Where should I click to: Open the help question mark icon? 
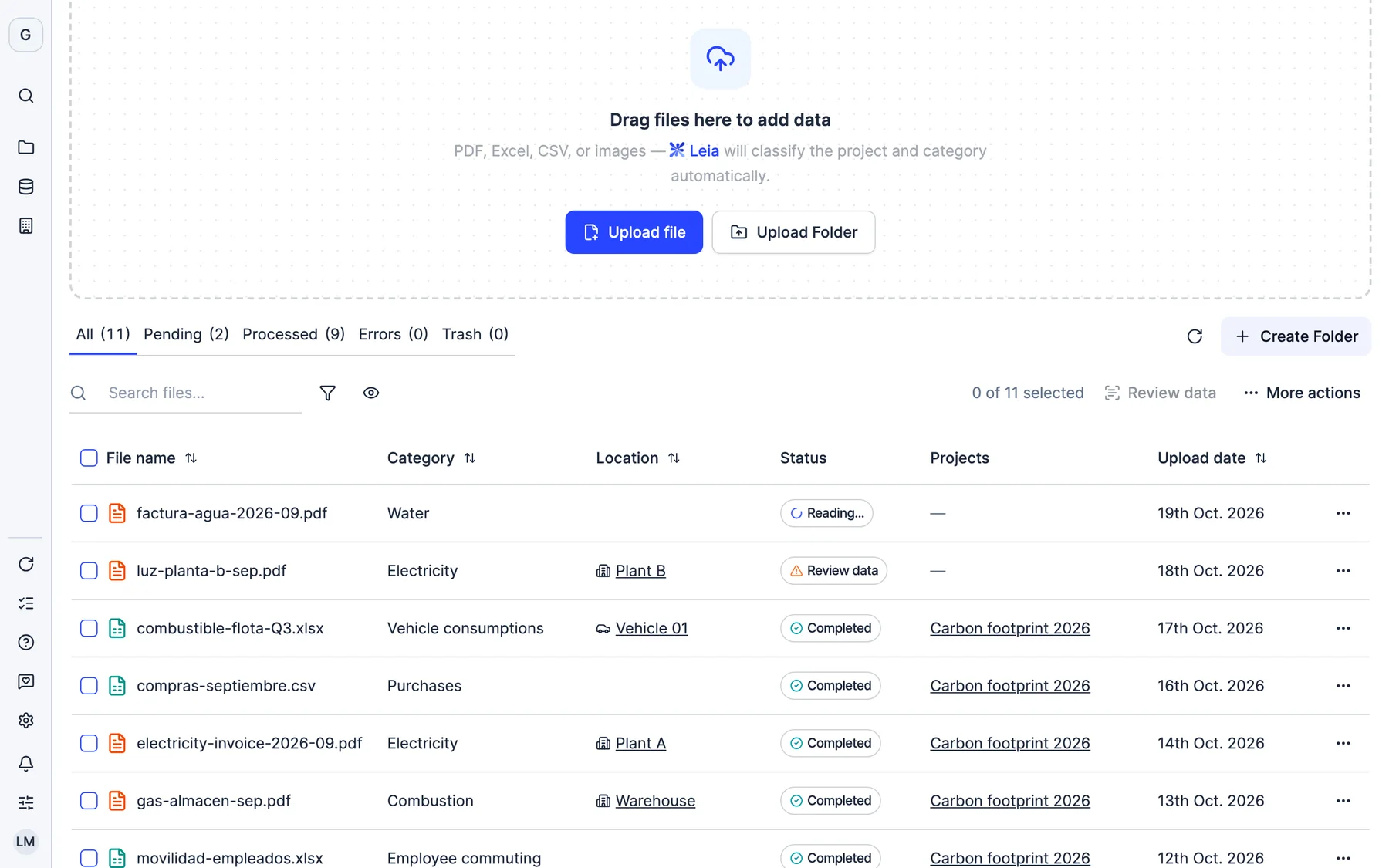point(25,642)
